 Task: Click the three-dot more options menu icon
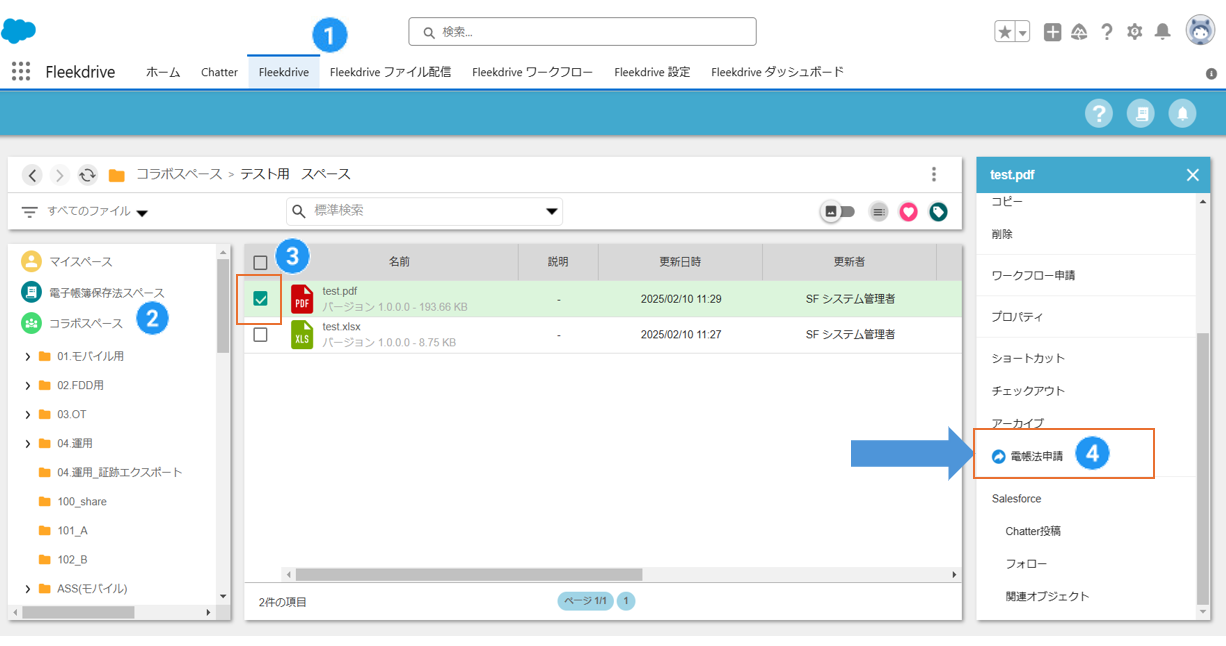point(934,174)
